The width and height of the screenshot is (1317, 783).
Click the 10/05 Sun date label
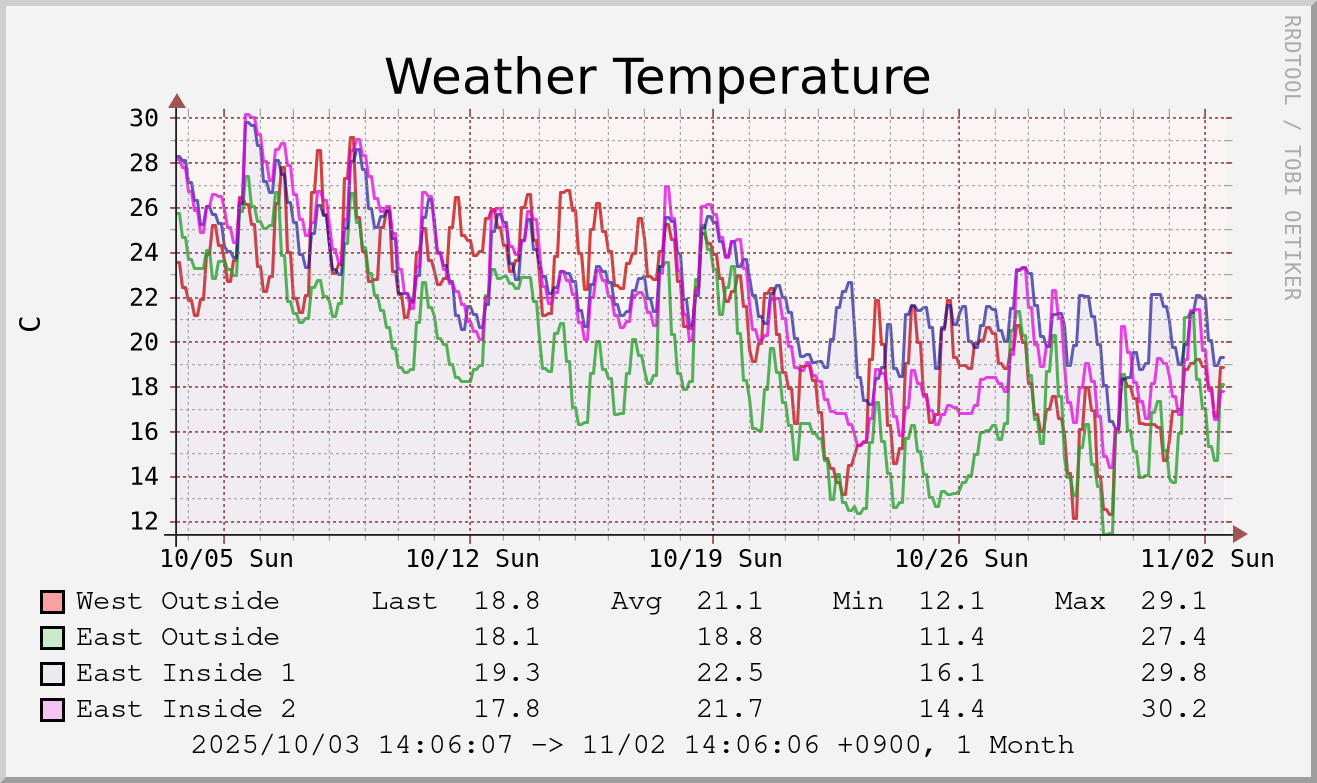(228, 559)
